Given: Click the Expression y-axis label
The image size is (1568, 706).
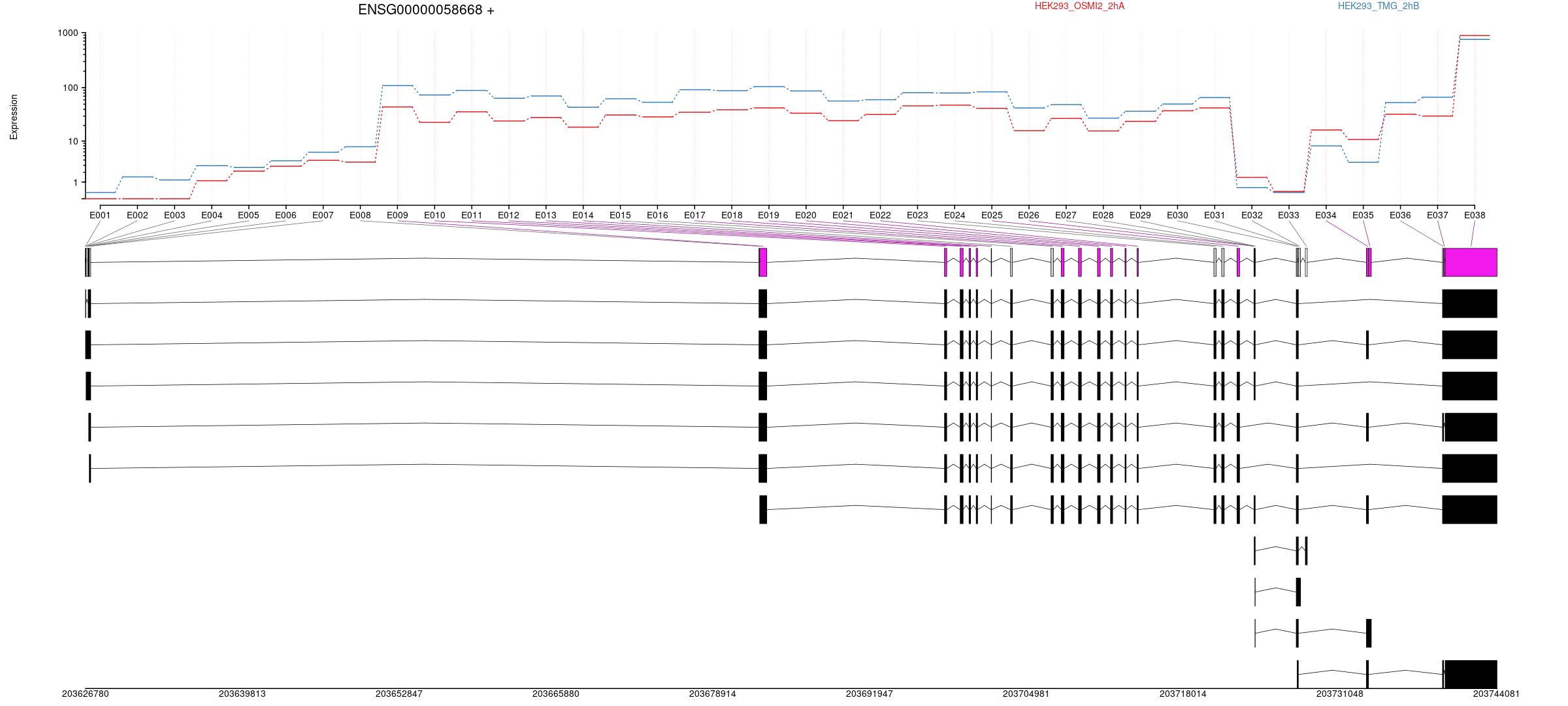Looking at the screenshot, I should [x=14, y=116].
